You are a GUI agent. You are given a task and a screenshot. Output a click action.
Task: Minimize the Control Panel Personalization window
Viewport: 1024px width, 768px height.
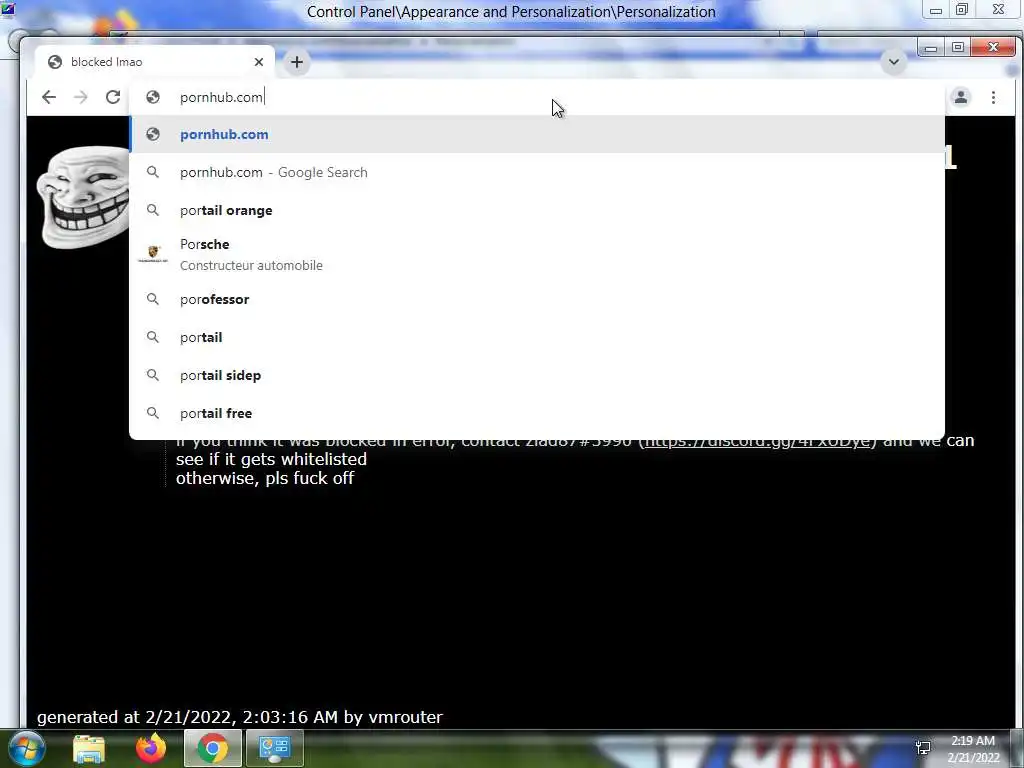936,10
